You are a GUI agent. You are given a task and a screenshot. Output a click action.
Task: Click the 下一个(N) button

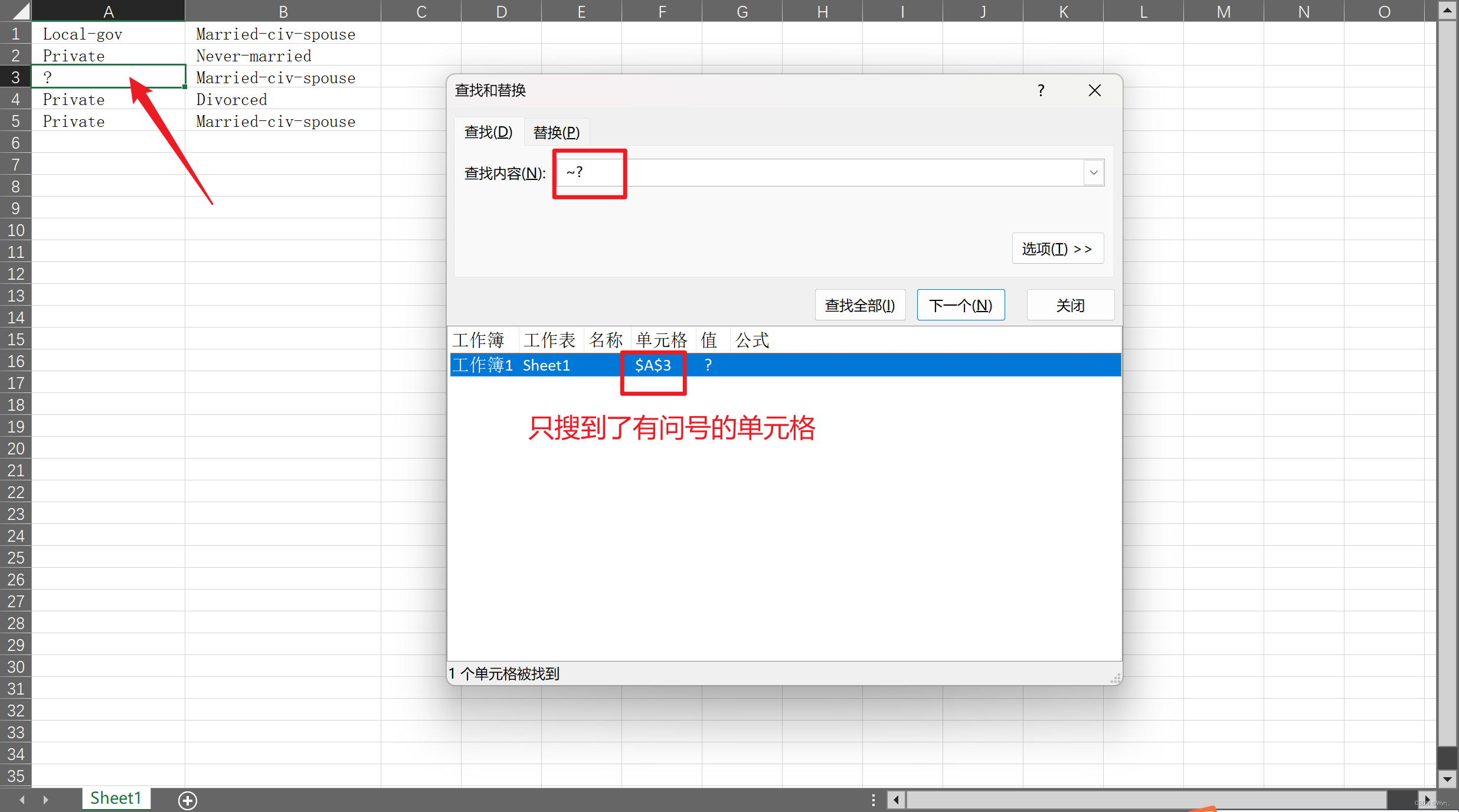tap(960, 305)
